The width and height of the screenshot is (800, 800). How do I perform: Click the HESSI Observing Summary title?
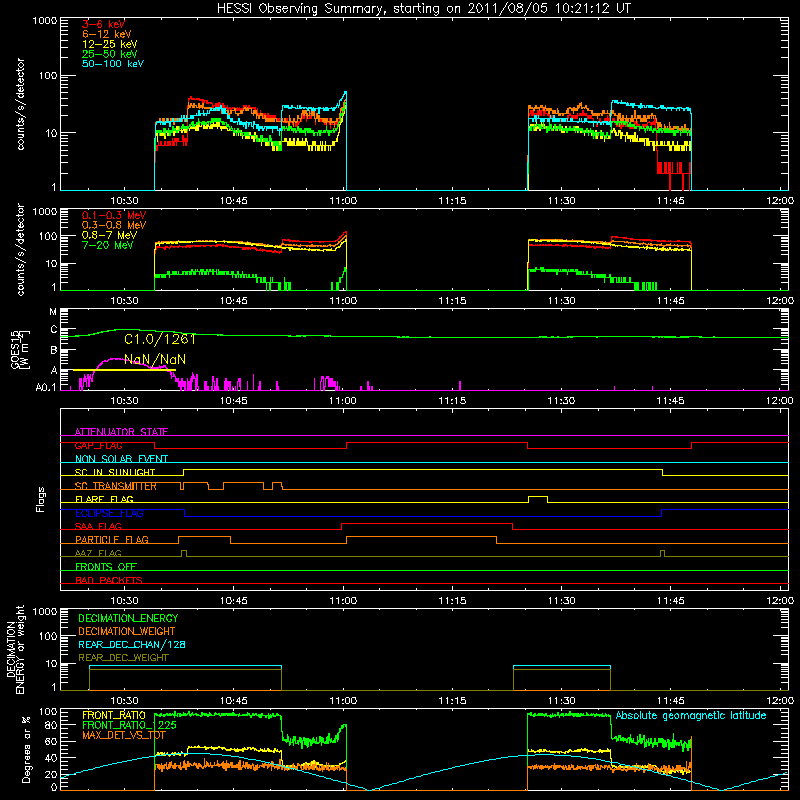(424, 8)
